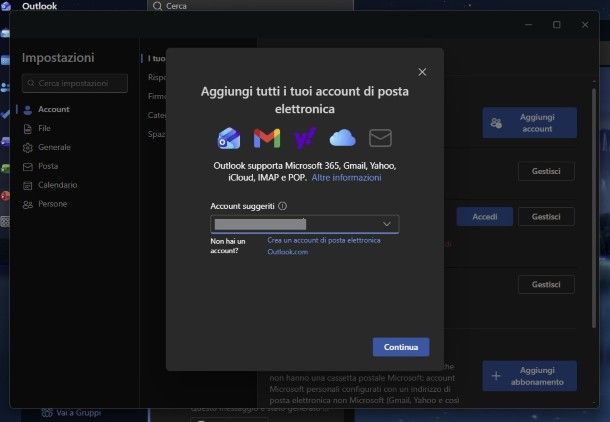Open the Persone settings category
Image resolution: width=610 pixels, height=422 pixels.
[55, 204]
